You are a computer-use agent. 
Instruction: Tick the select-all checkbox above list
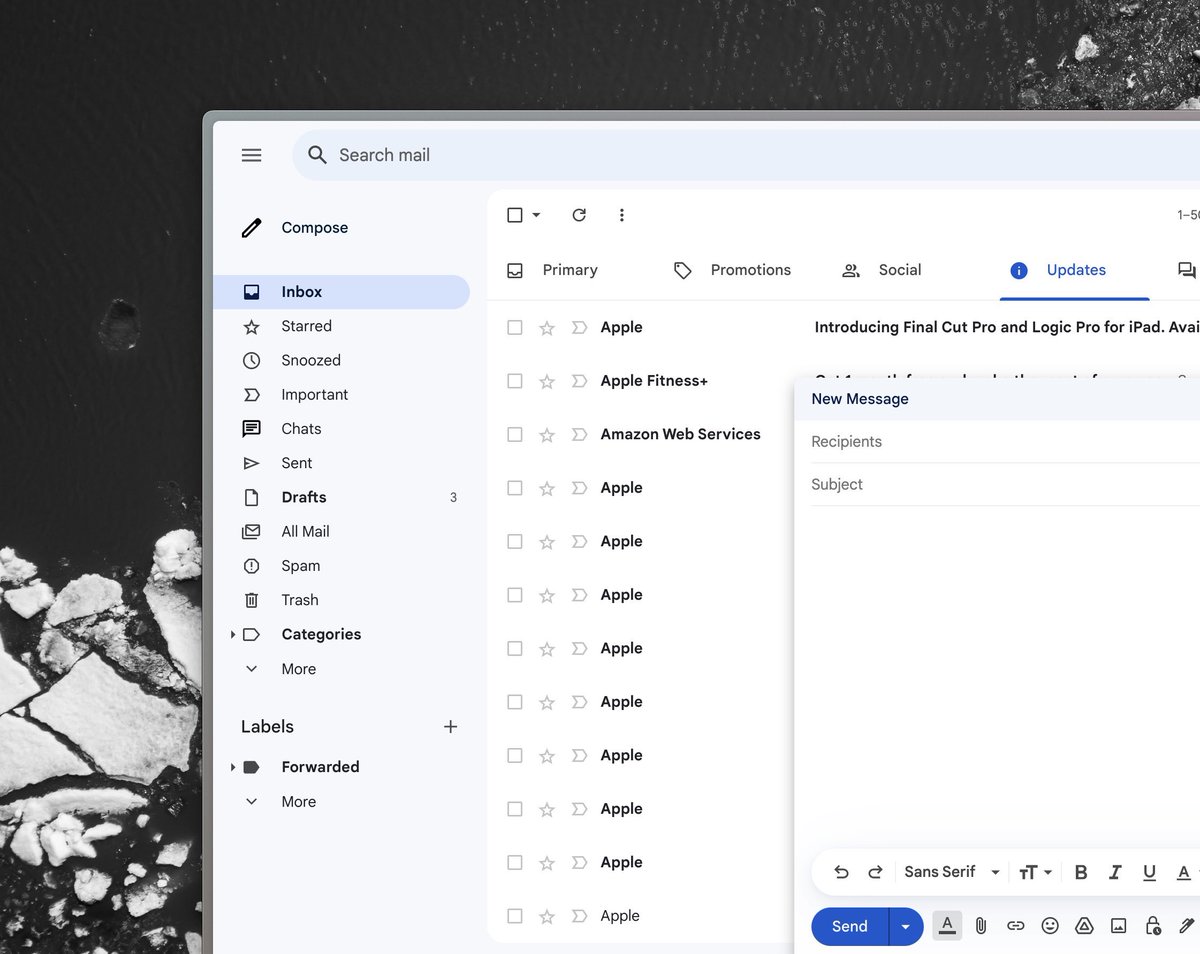click(515, 215)
